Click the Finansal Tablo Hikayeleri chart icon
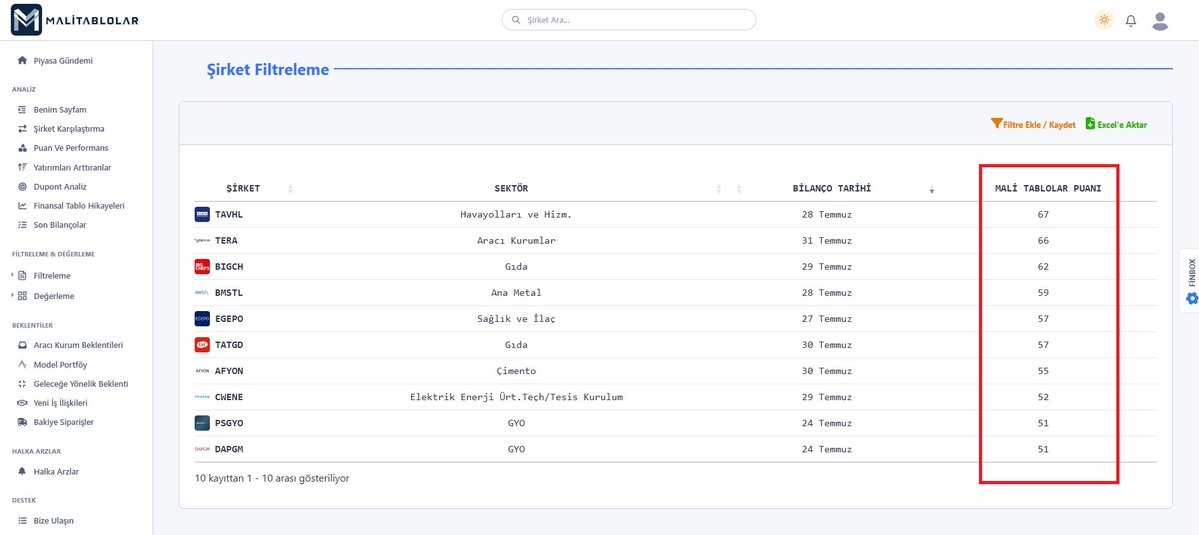Viewport: 1199px width, 535px height. coord(22,206)
